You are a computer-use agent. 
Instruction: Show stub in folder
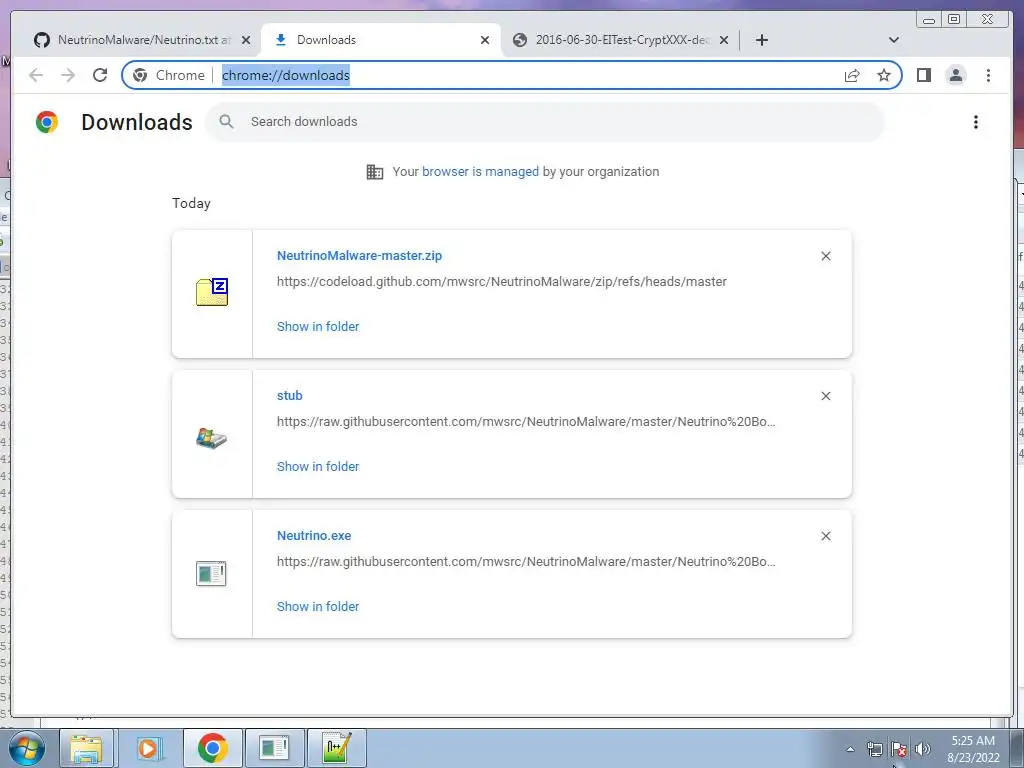pos(318,466)
